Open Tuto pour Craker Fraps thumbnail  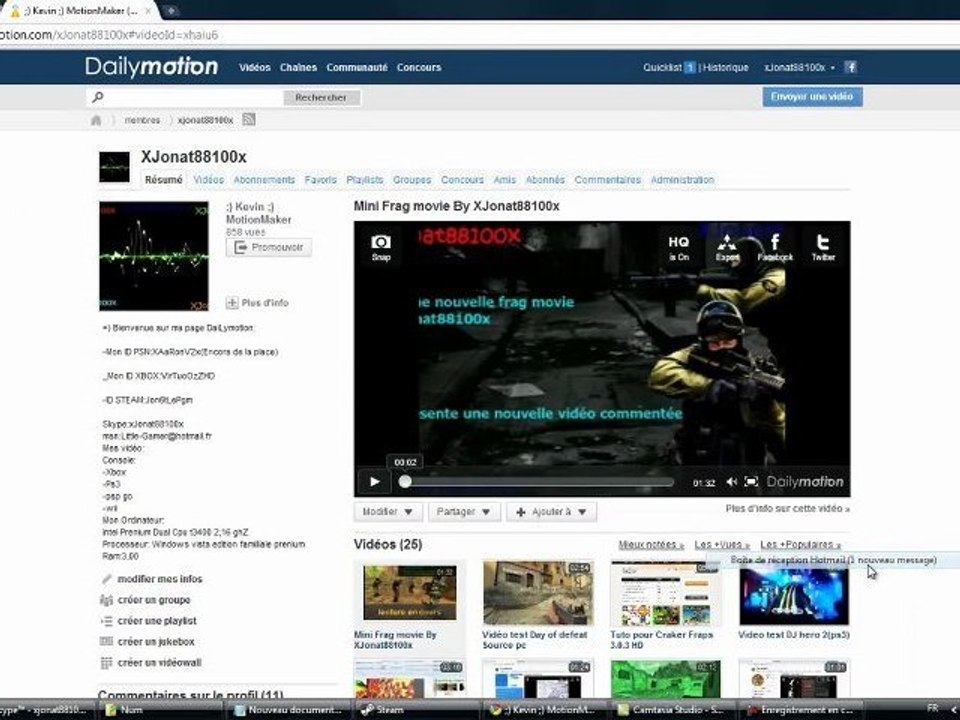pos(666,592)
